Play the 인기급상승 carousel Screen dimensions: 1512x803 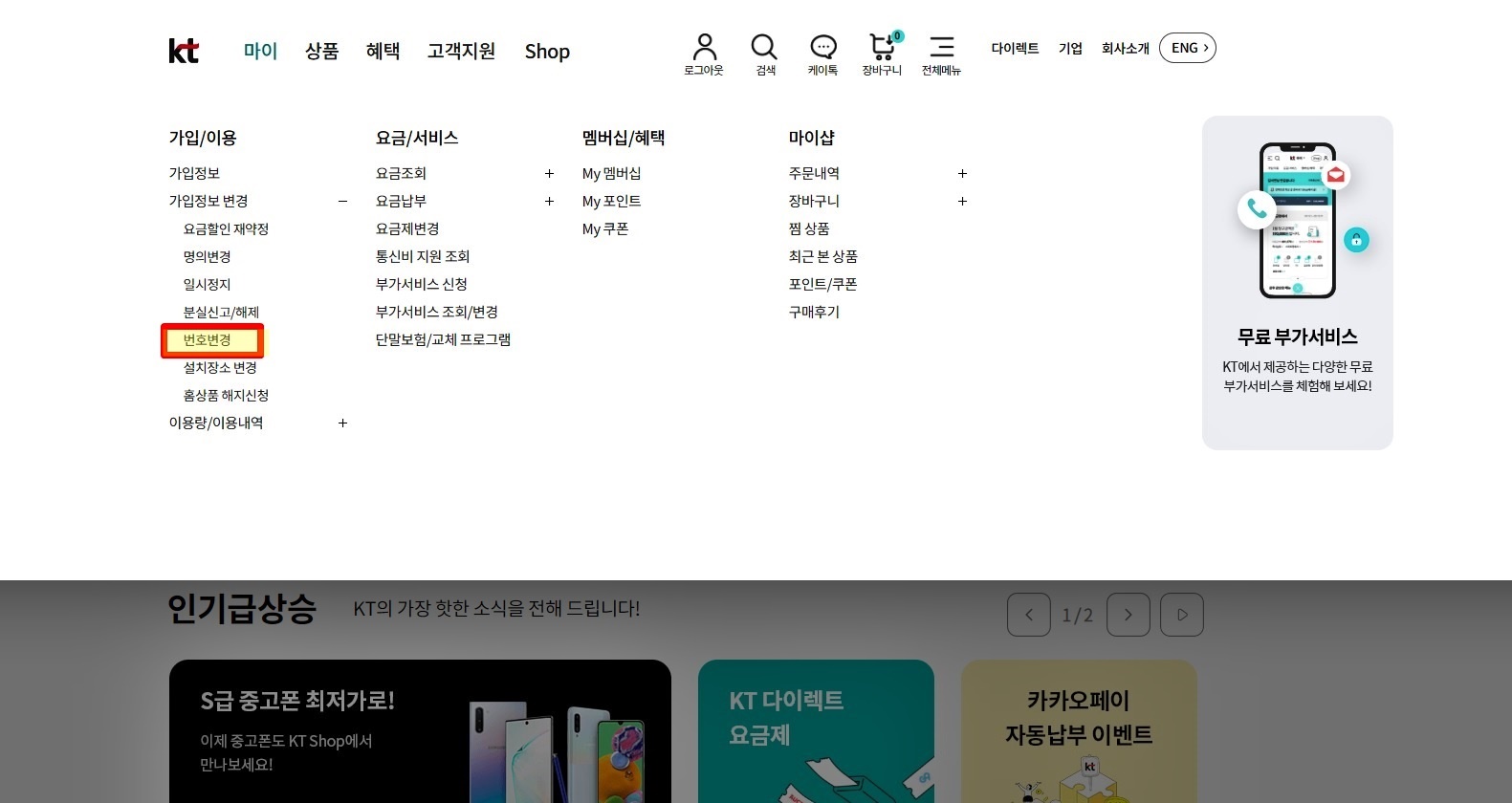tap(1182, 615)
